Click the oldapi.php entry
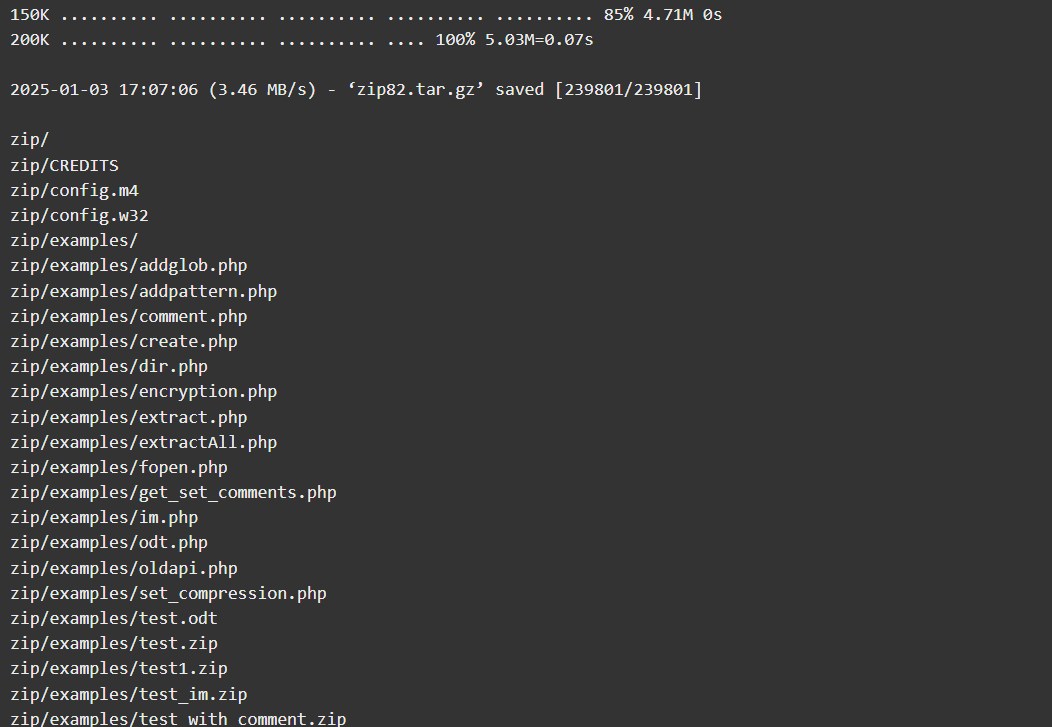This screenshot has width=1052, height=727. [x=124, y=568]
